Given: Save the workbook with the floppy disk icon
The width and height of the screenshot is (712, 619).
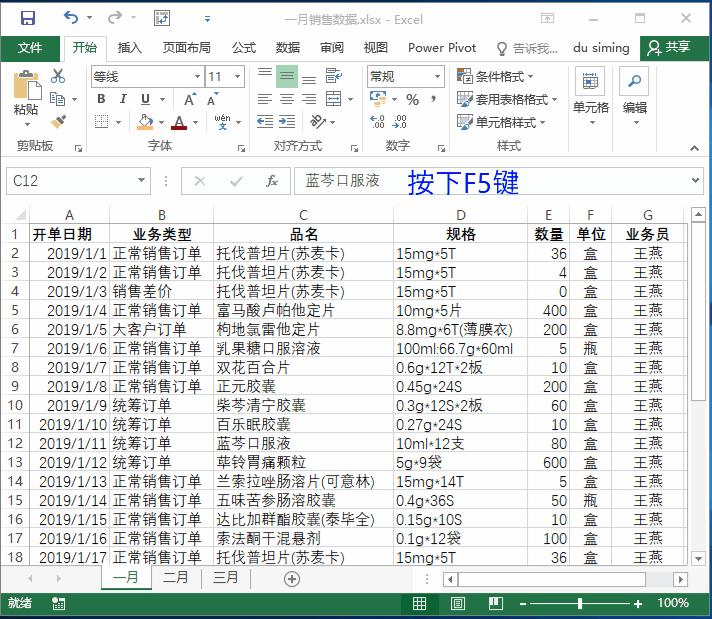Looking at the screenshot, I should click(x=28, y=18).
